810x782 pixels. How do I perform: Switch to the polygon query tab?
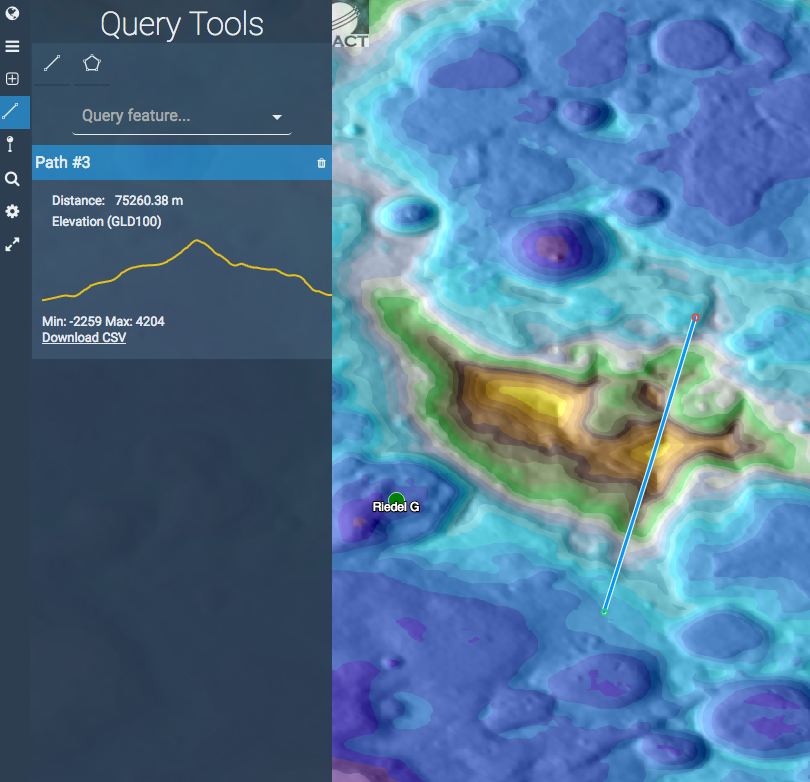[x=92, y=62]
